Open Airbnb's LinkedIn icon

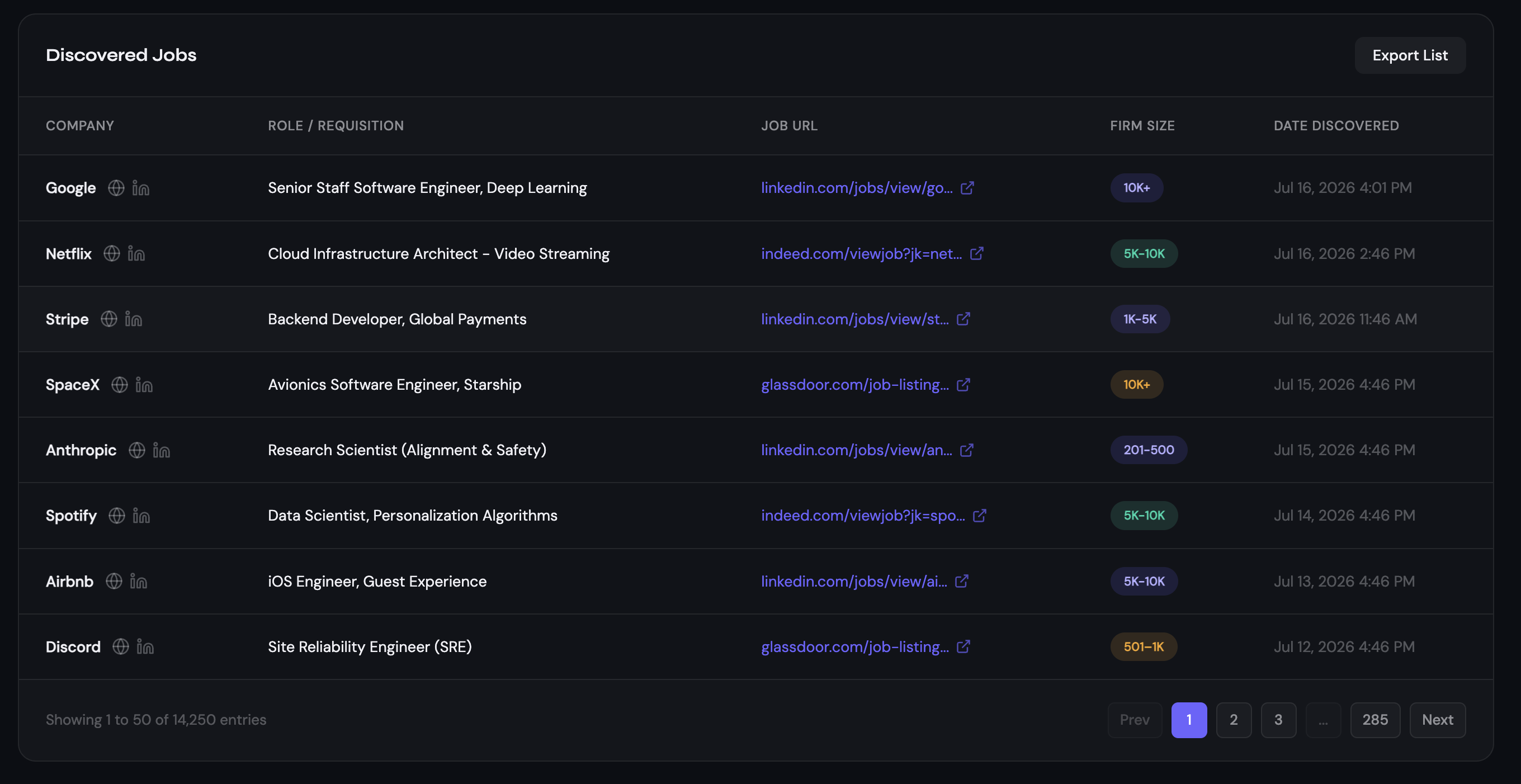[138, 581]
